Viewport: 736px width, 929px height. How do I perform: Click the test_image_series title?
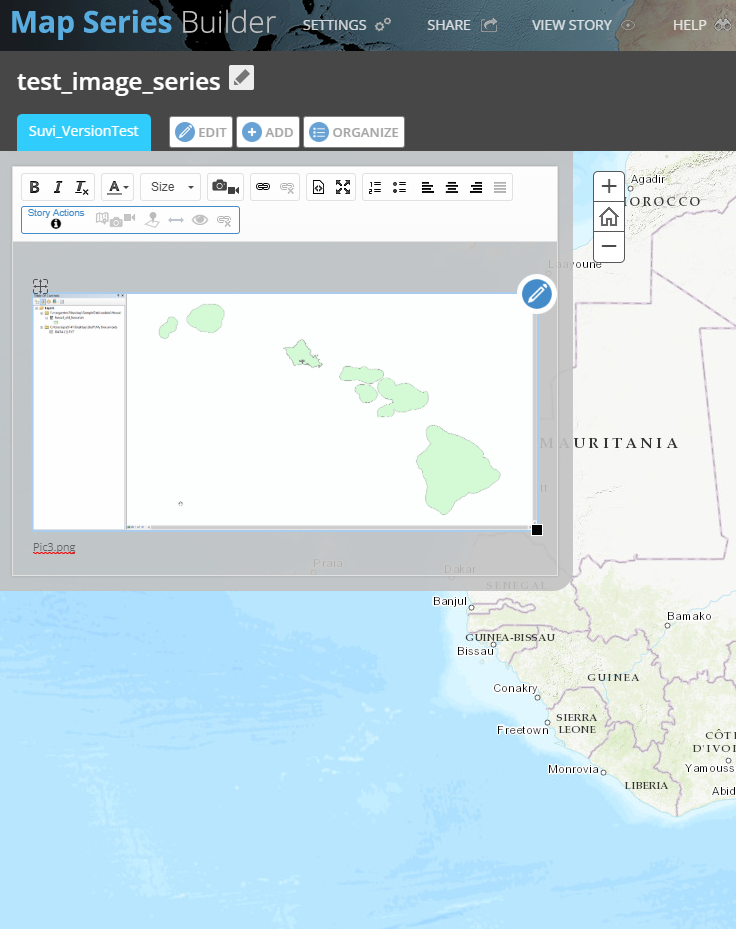click(119, 81)
